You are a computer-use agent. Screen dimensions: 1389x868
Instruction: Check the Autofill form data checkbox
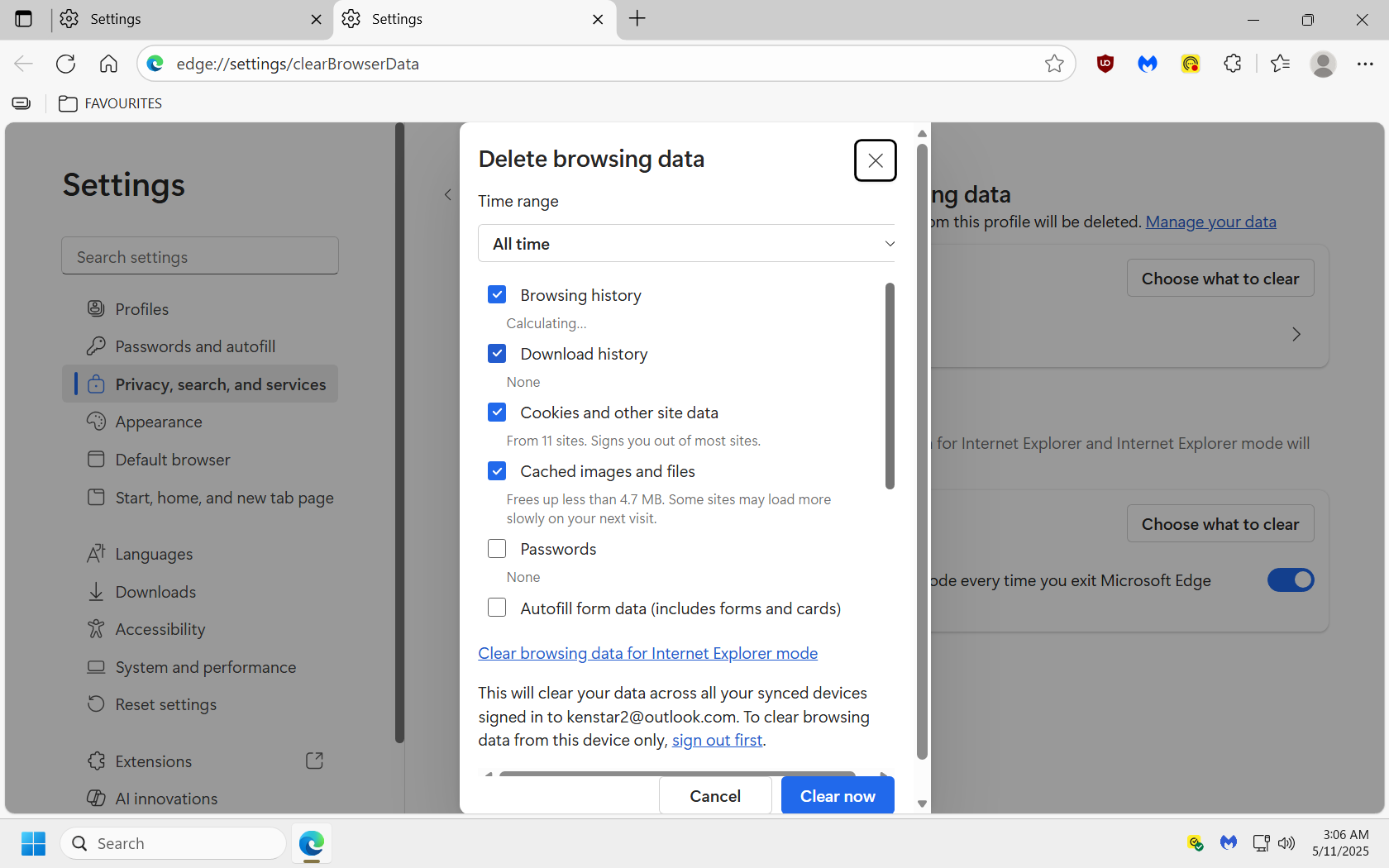tap(497, 608)
